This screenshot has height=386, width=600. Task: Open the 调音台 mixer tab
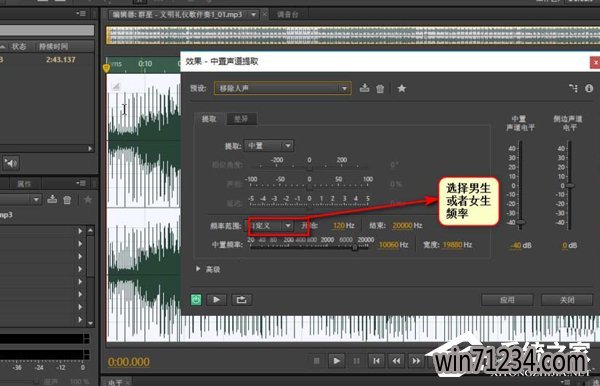coord(287,15)
